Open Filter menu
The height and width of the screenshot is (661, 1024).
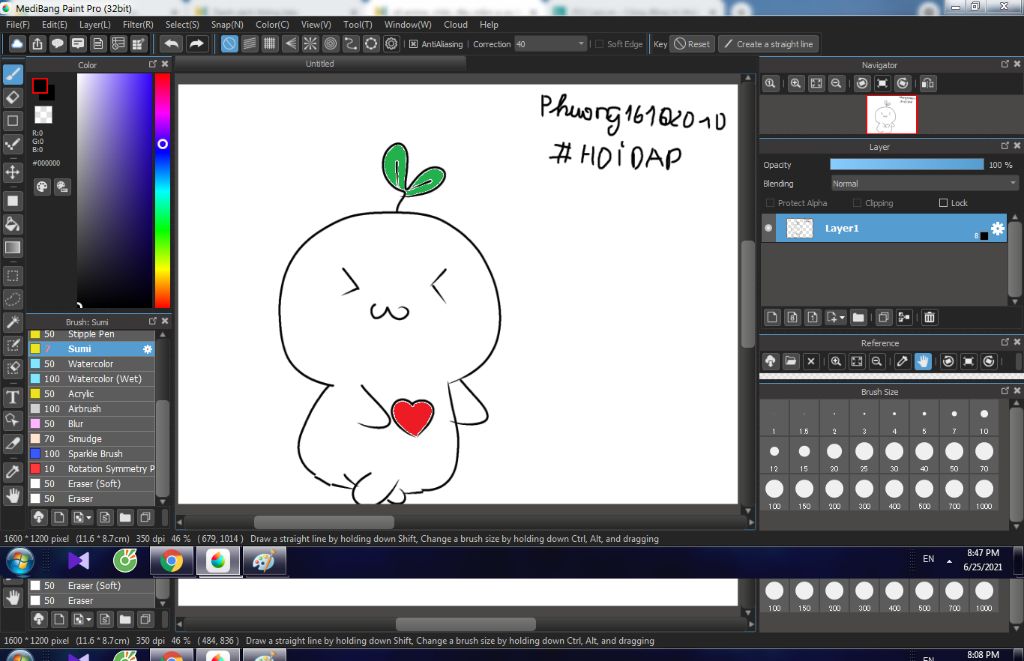(x=138, y=25)
